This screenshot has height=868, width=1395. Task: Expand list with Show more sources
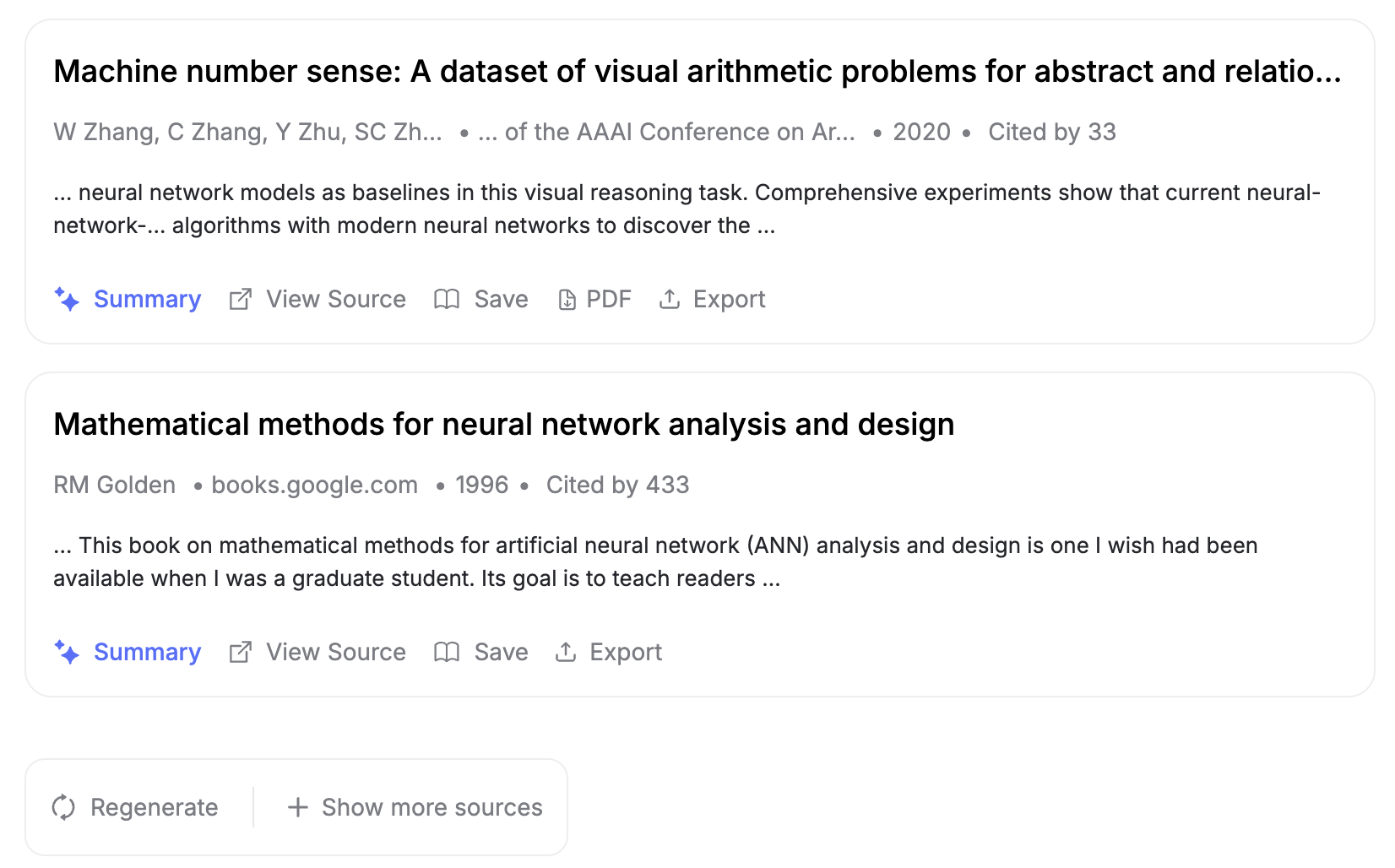click(x=415, y=807)
